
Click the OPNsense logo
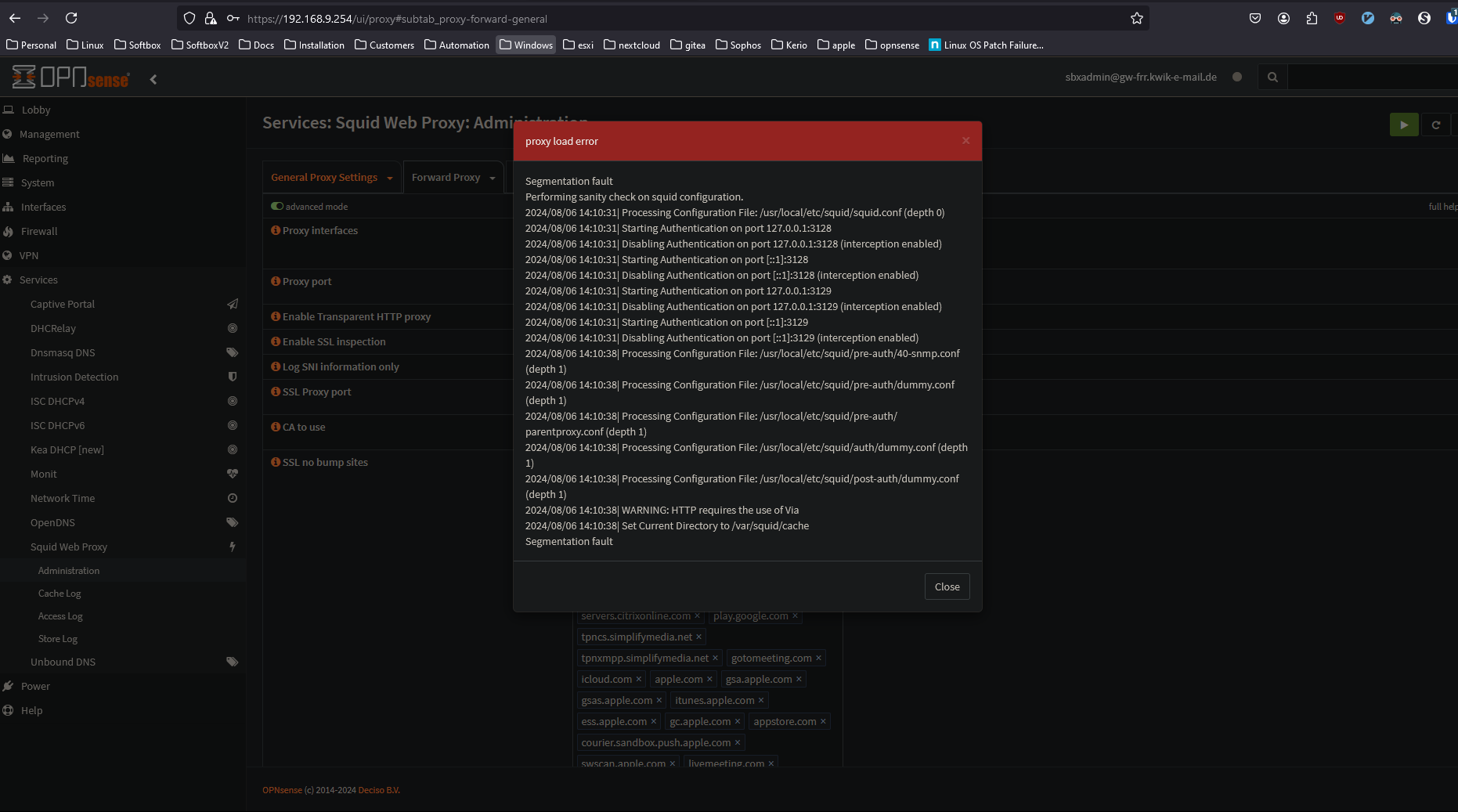pos(70,78)
